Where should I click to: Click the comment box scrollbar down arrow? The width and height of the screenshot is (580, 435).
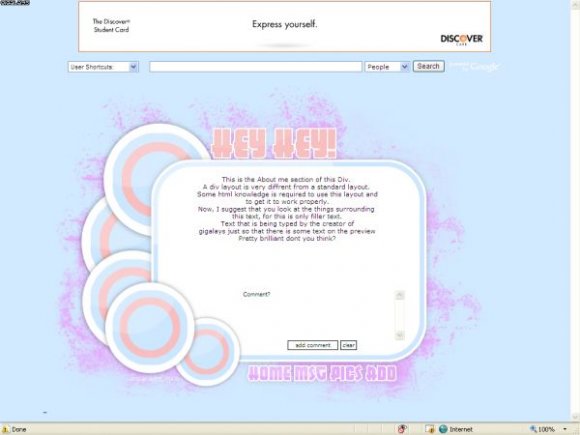pos(399,335)
